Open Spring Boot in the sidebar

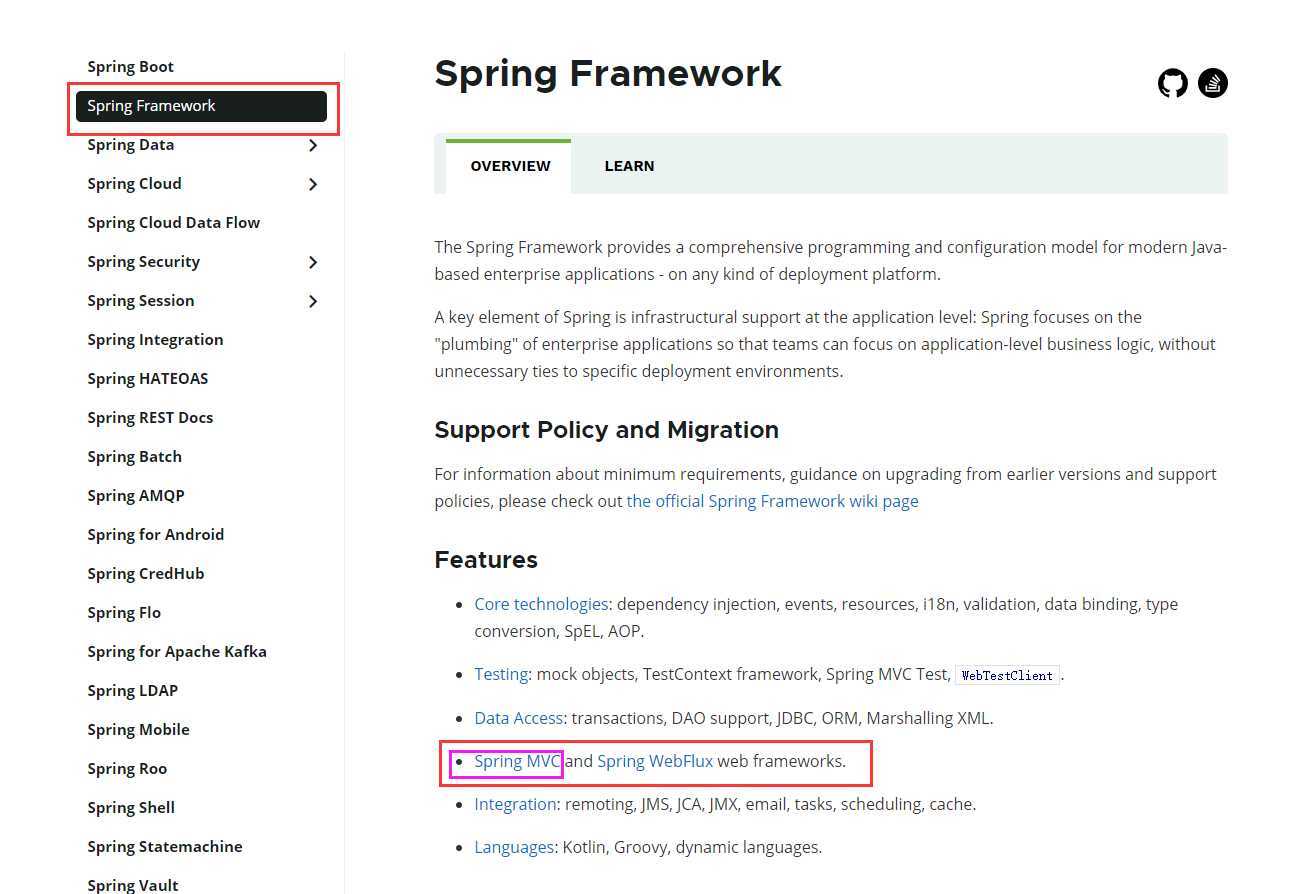[x=130, y=67]
